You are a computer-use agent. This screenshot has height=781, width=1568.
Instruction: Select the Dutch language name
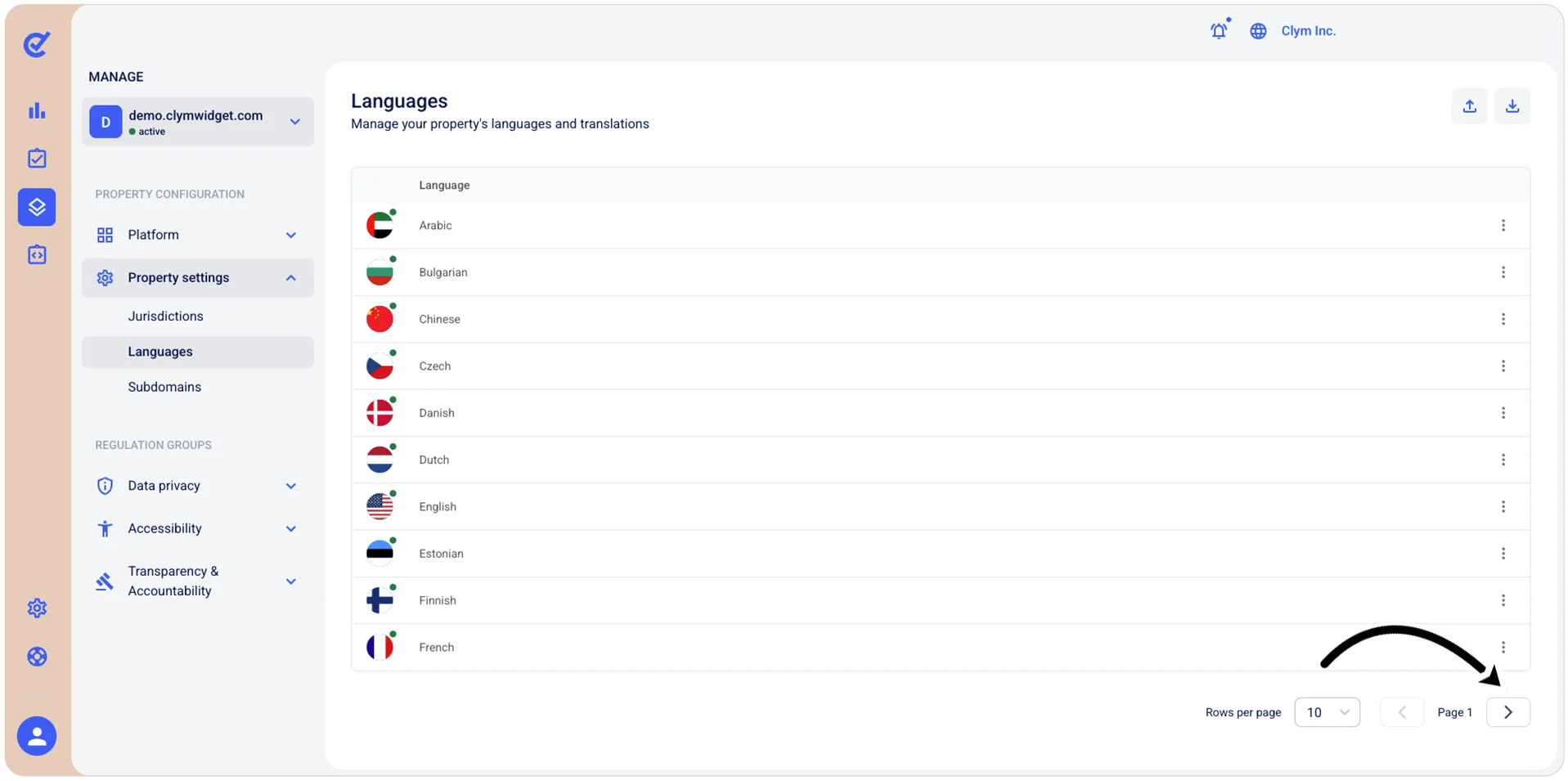pos(434,460)
